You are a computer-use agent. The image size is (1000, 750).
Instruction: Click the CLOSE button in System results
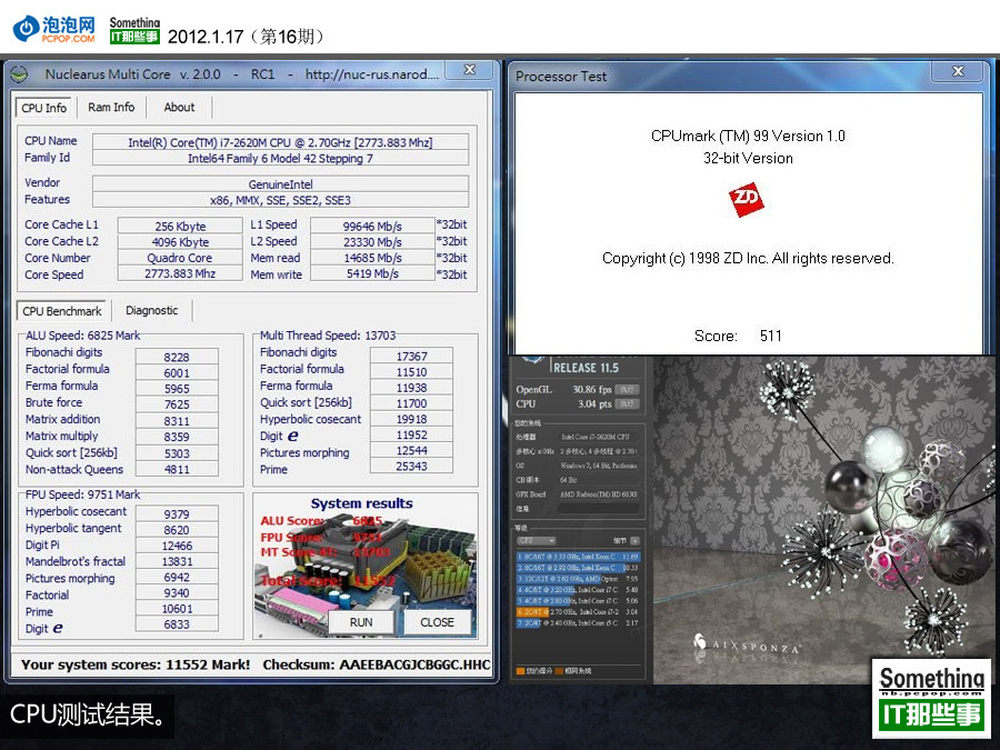[437, 622]
